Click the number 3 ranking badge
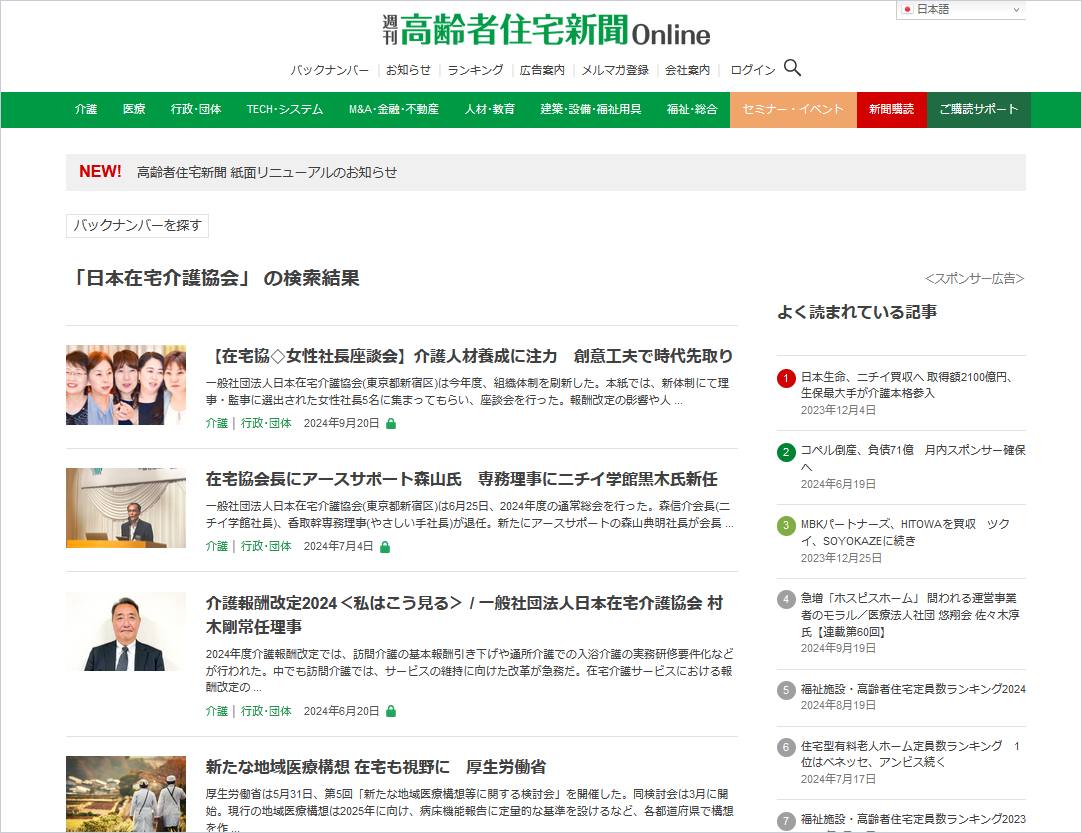Viewport: 1082px width, 833px height. coord(786,526)
